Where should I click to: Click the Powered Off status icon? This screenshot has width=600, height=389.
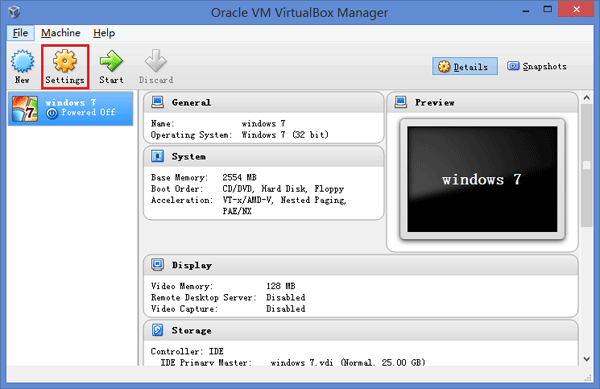52,113
